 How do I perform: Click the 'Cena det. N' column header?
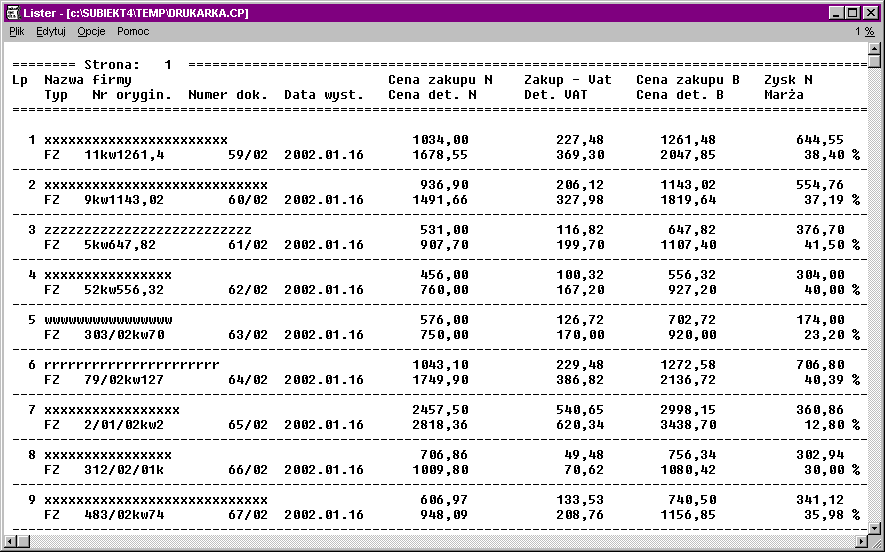432,95
